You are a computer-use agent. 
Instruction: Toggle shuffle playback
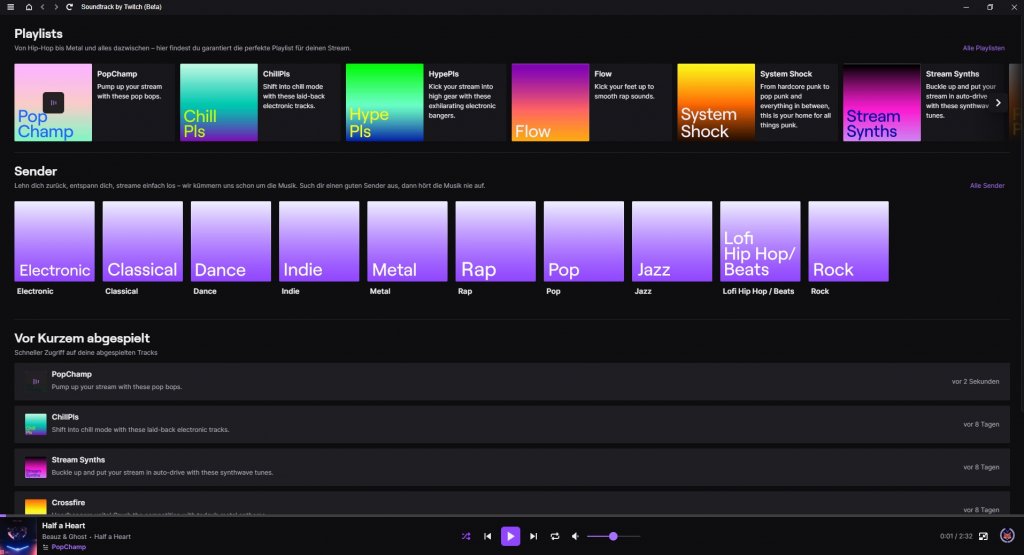tap(466, 536)
